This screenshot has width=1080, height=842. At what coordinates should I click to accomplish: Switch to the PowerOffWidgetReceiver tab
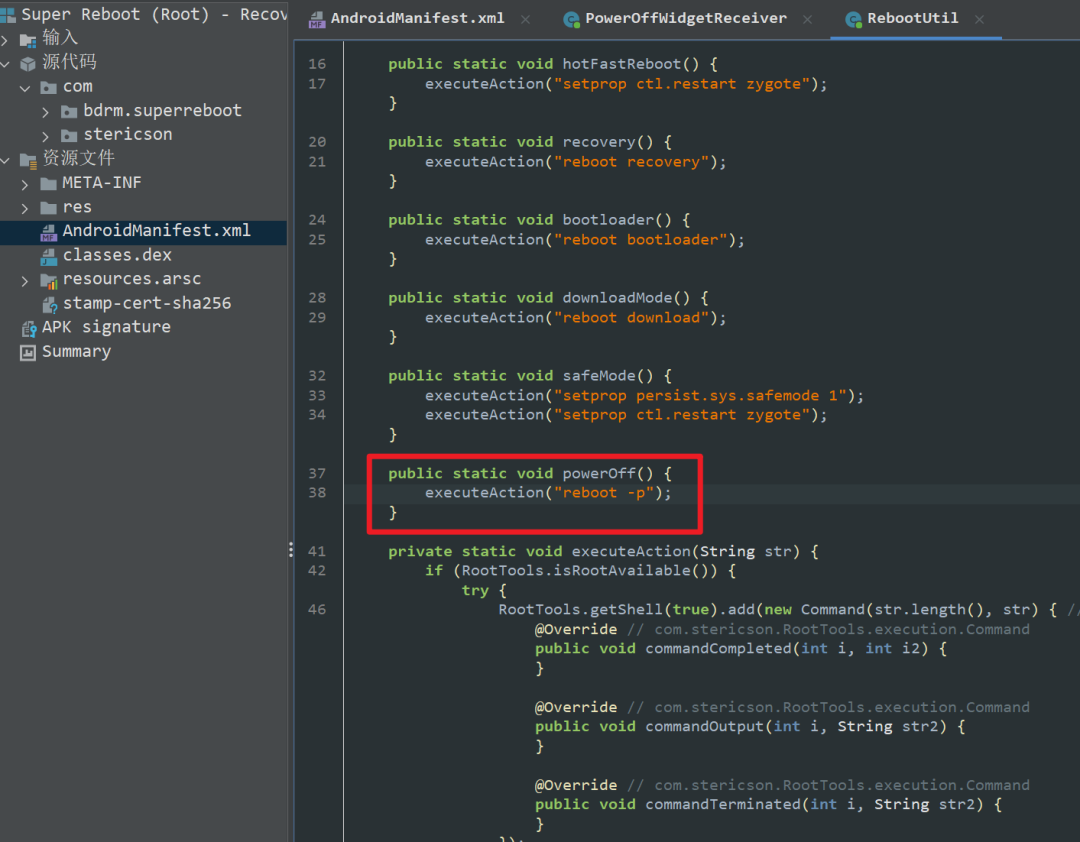pyautogui.click(x=685, y=19)
